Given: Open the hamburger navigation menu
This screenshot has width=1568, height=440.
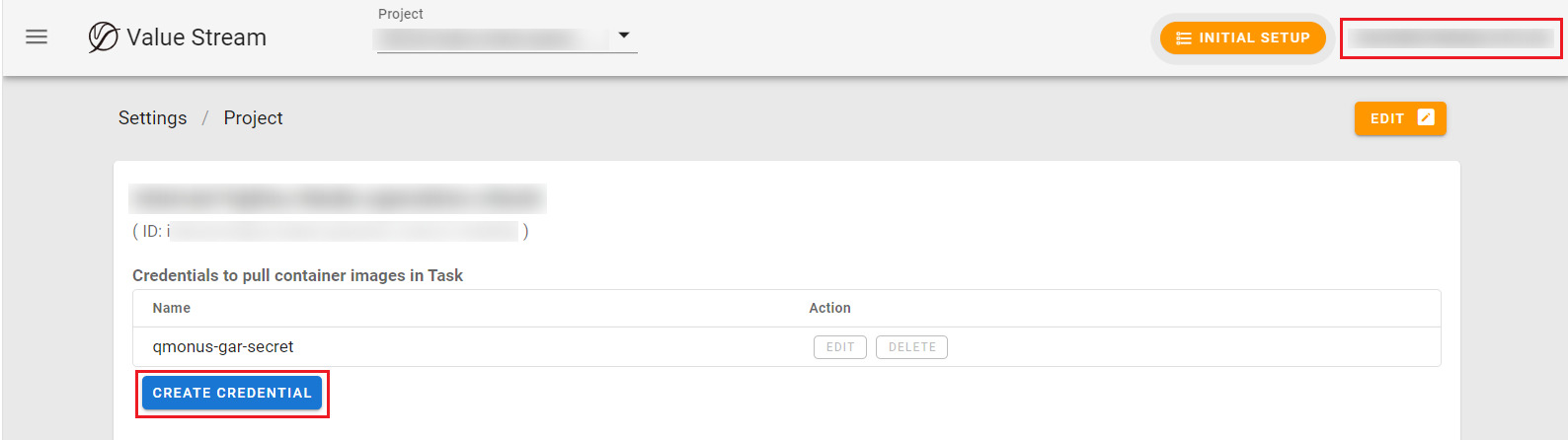Looking at the screenshot, I should coord(37,37).
